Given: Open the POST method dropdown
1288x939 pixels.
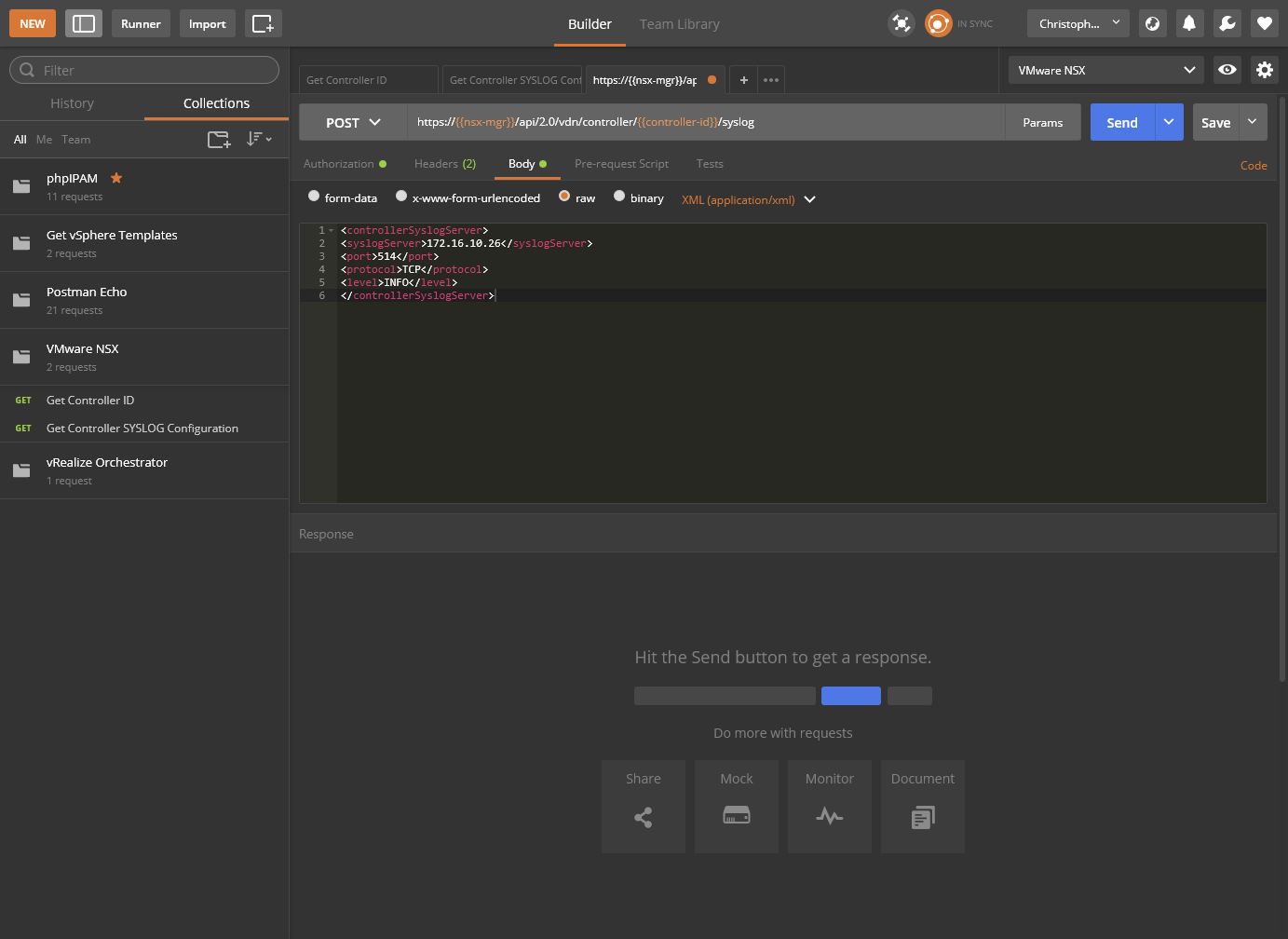Looking at the screenshot, I should point(353,123).
